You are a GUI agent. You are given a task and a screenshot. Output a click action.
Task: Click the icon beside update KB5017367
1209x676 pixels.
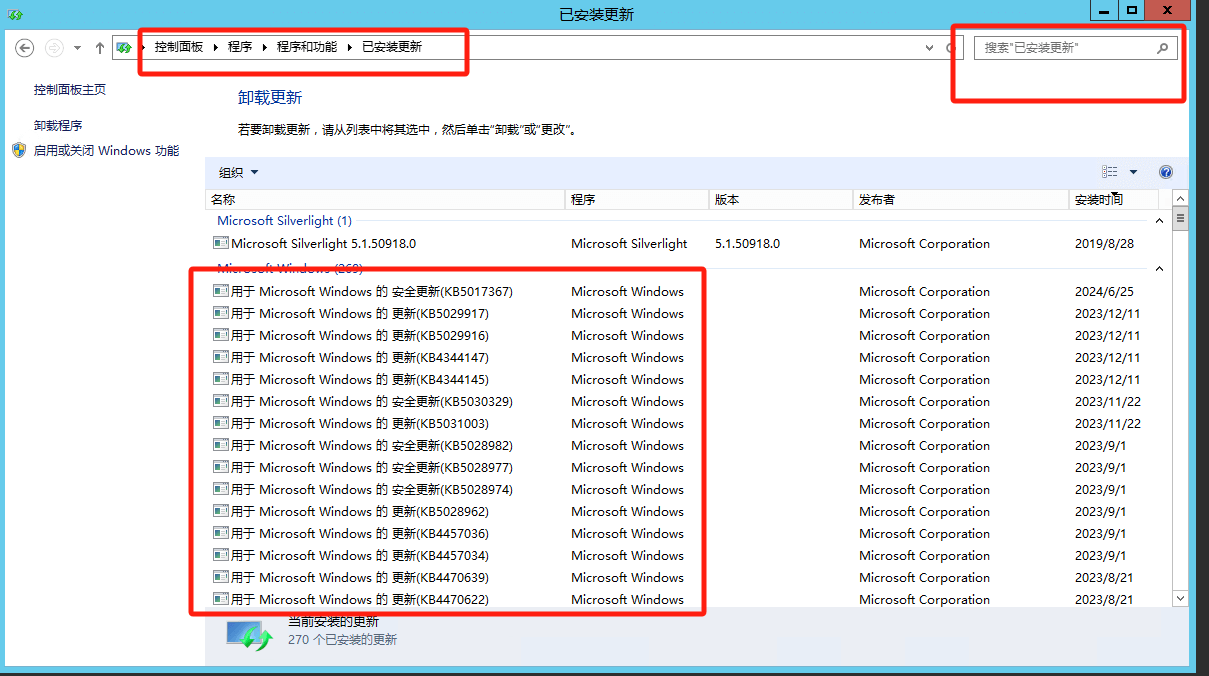coord(221,291)
